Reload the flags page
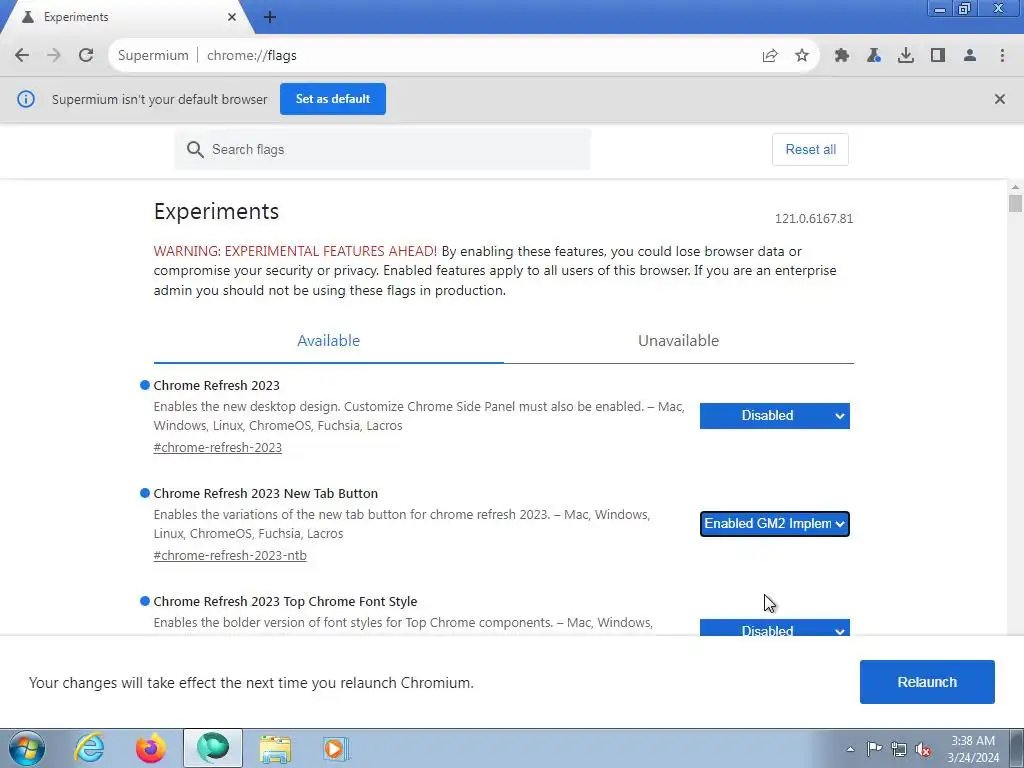Screen dimensions: 1024x768 [86, 56]
